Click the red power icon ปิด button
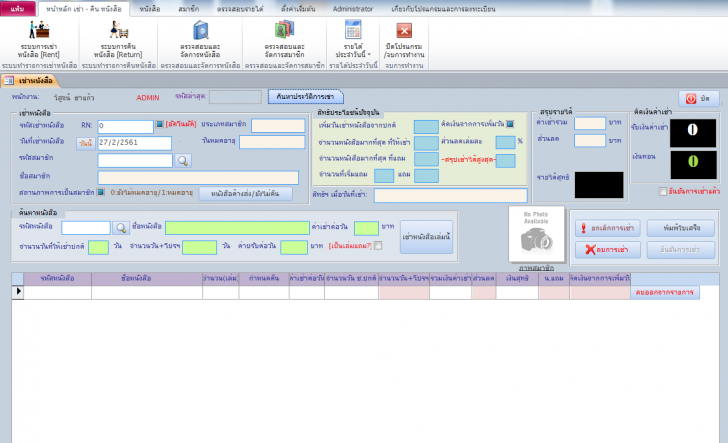The height and width of the screenshot is (443, 728). pyautogui.click(x=691, y=98)
